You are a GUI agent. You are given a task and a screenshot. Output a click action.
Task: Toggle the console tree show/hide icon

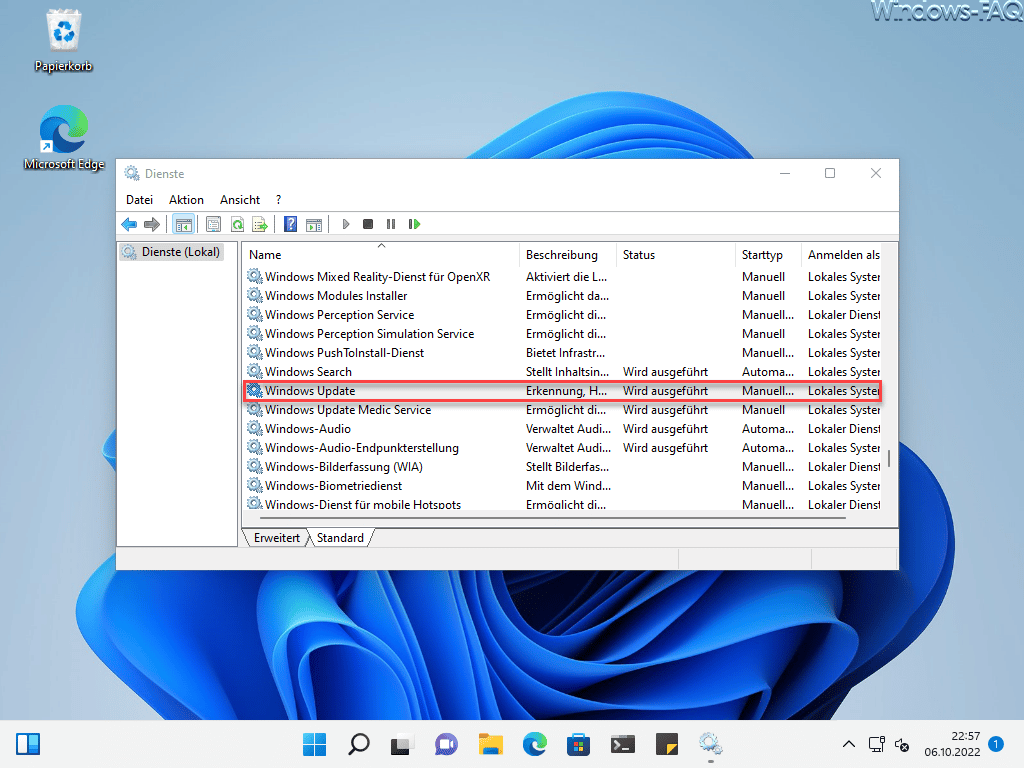184,225
